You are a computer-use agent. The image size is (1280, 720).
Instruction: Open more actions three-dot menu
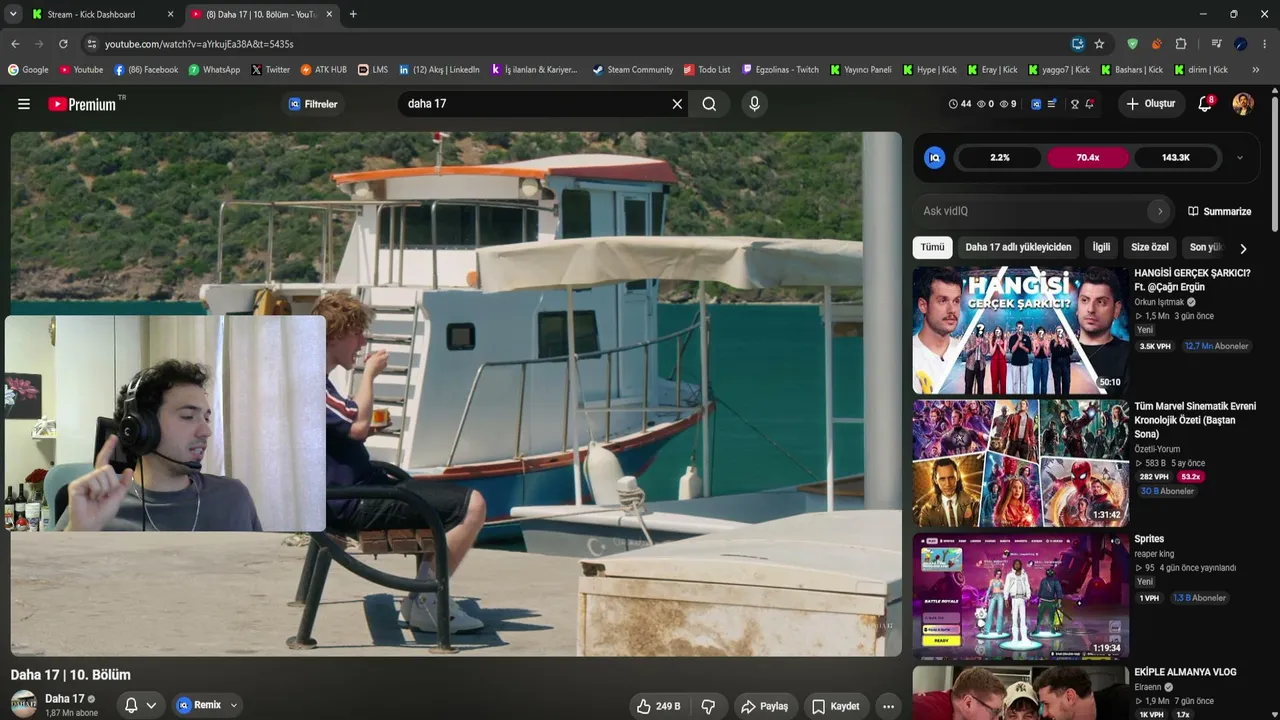pos(888,706)
